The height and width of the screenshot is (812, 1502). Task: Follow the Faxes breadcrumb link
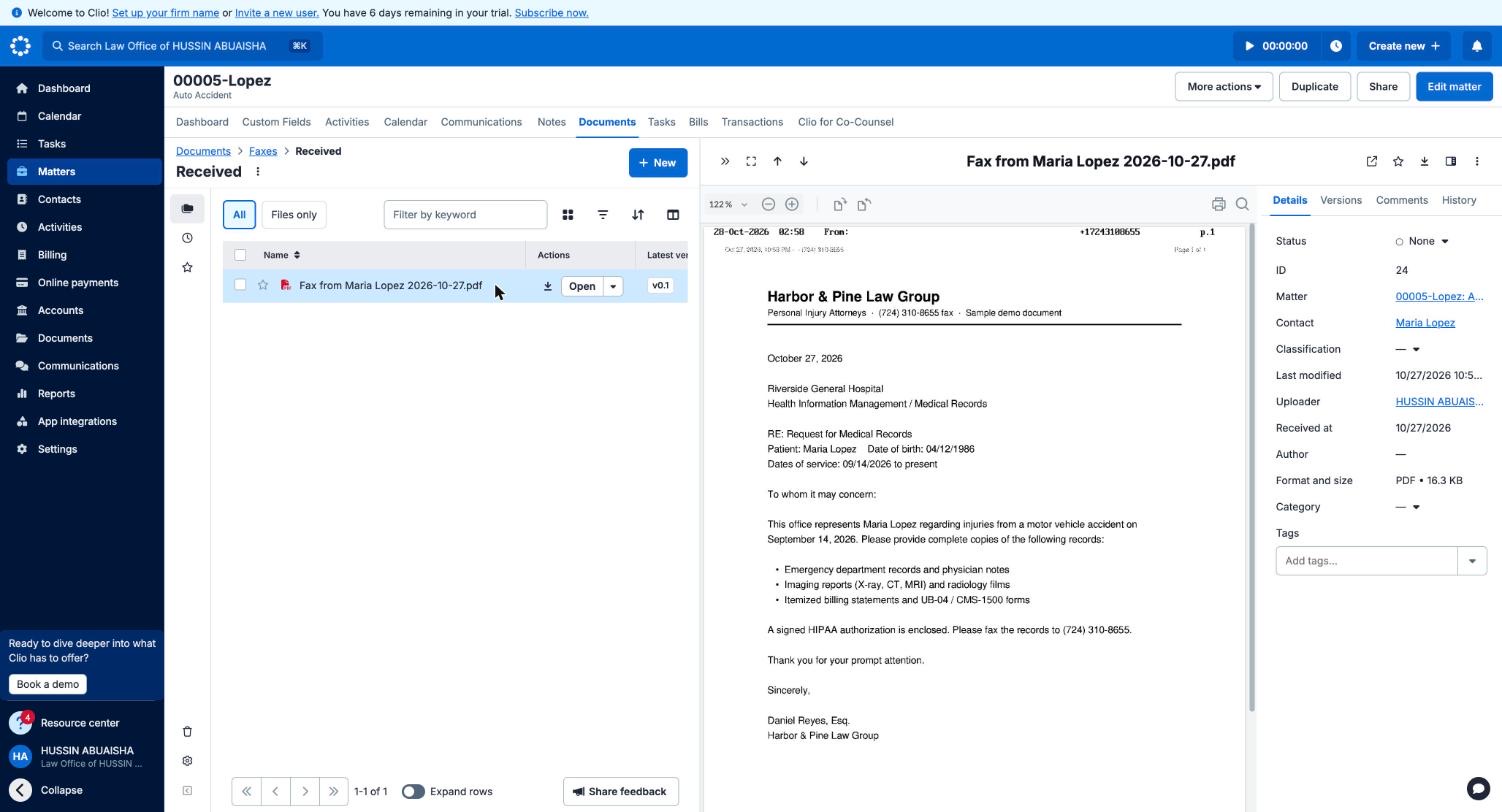pyautogui.click(x=263, y=151)
